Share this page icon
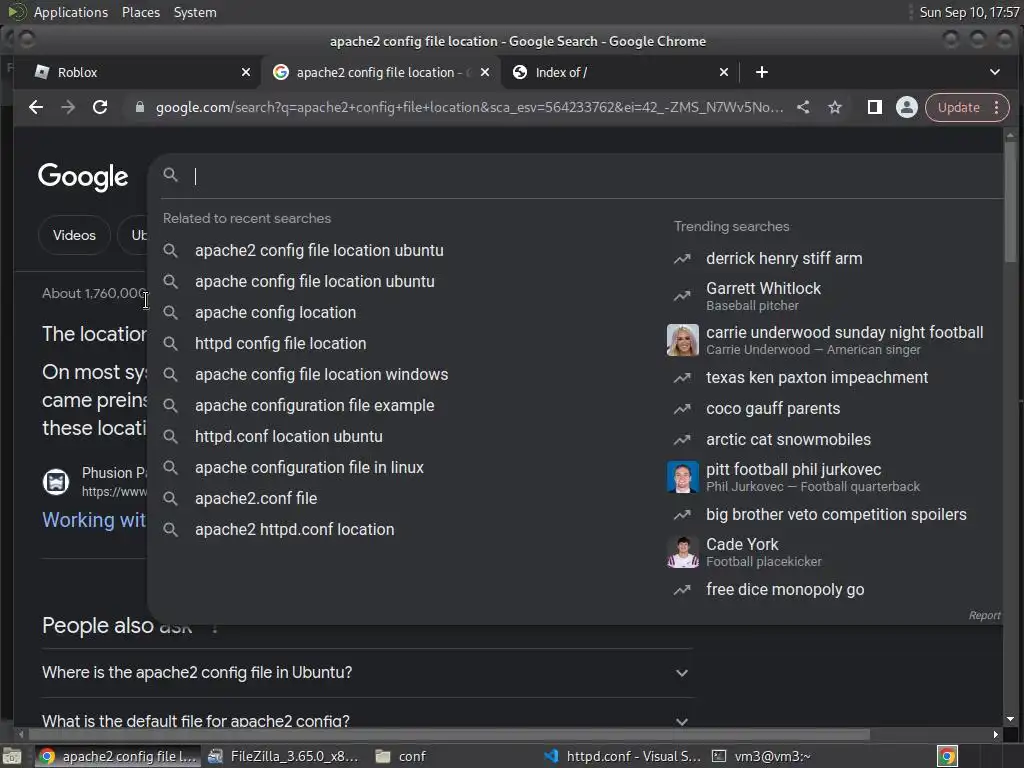This screenshot has width=1024, height=768. tap(803, 107)
